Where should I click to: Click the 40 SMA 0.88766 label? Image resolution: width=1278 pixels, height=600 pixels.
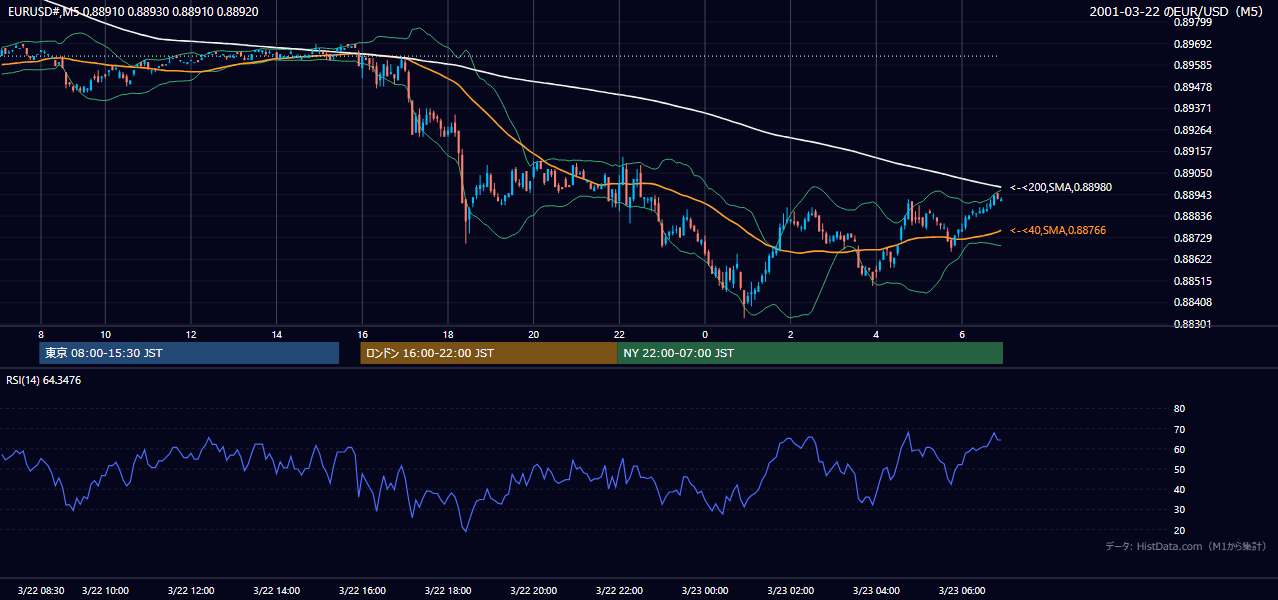tap(1058, 230)
